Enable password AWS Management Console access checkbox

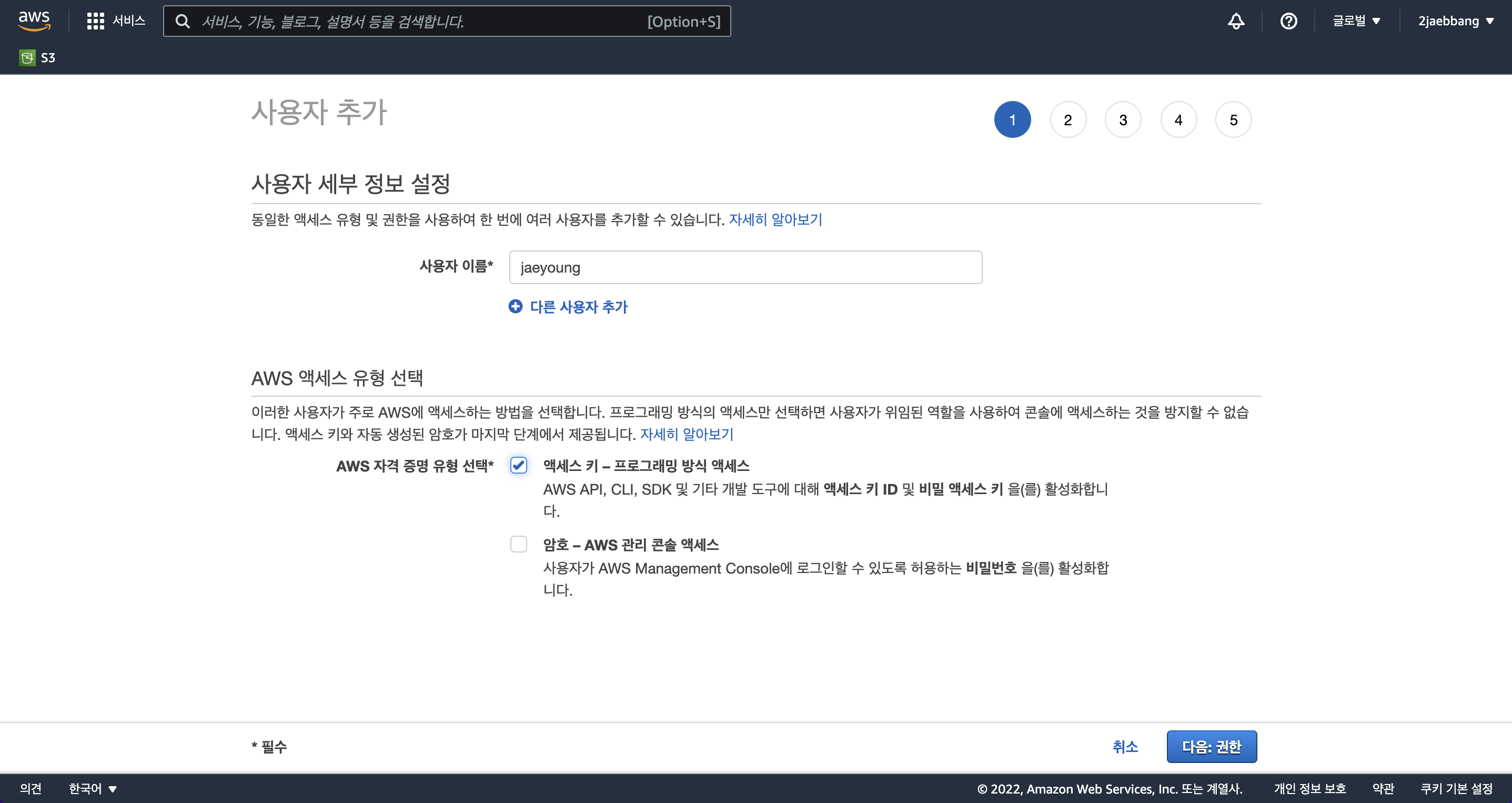[518, 544]
